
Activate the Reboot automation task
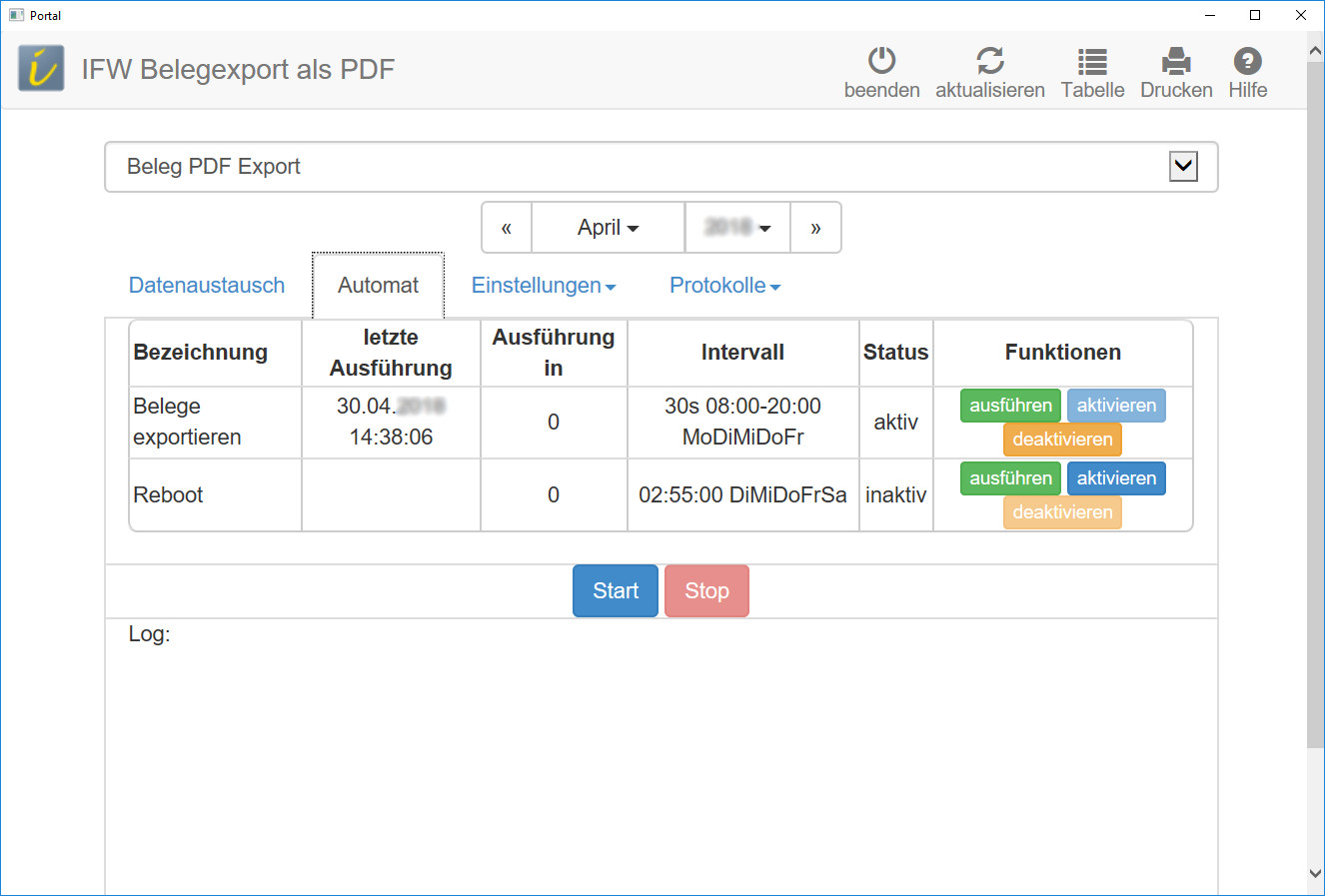(1116, 478)
